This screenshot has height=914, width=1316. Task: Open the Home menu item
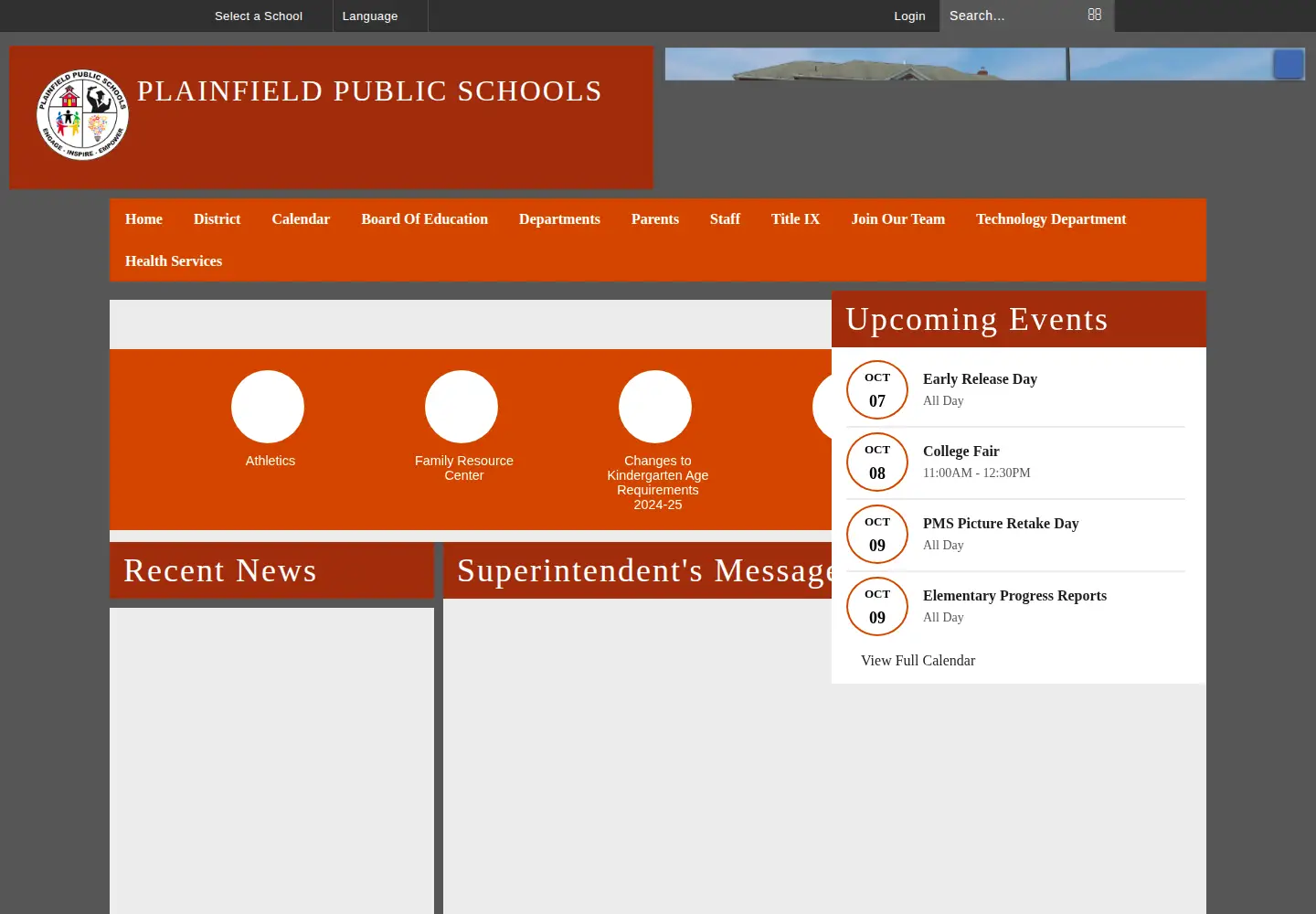coord(143,219)
